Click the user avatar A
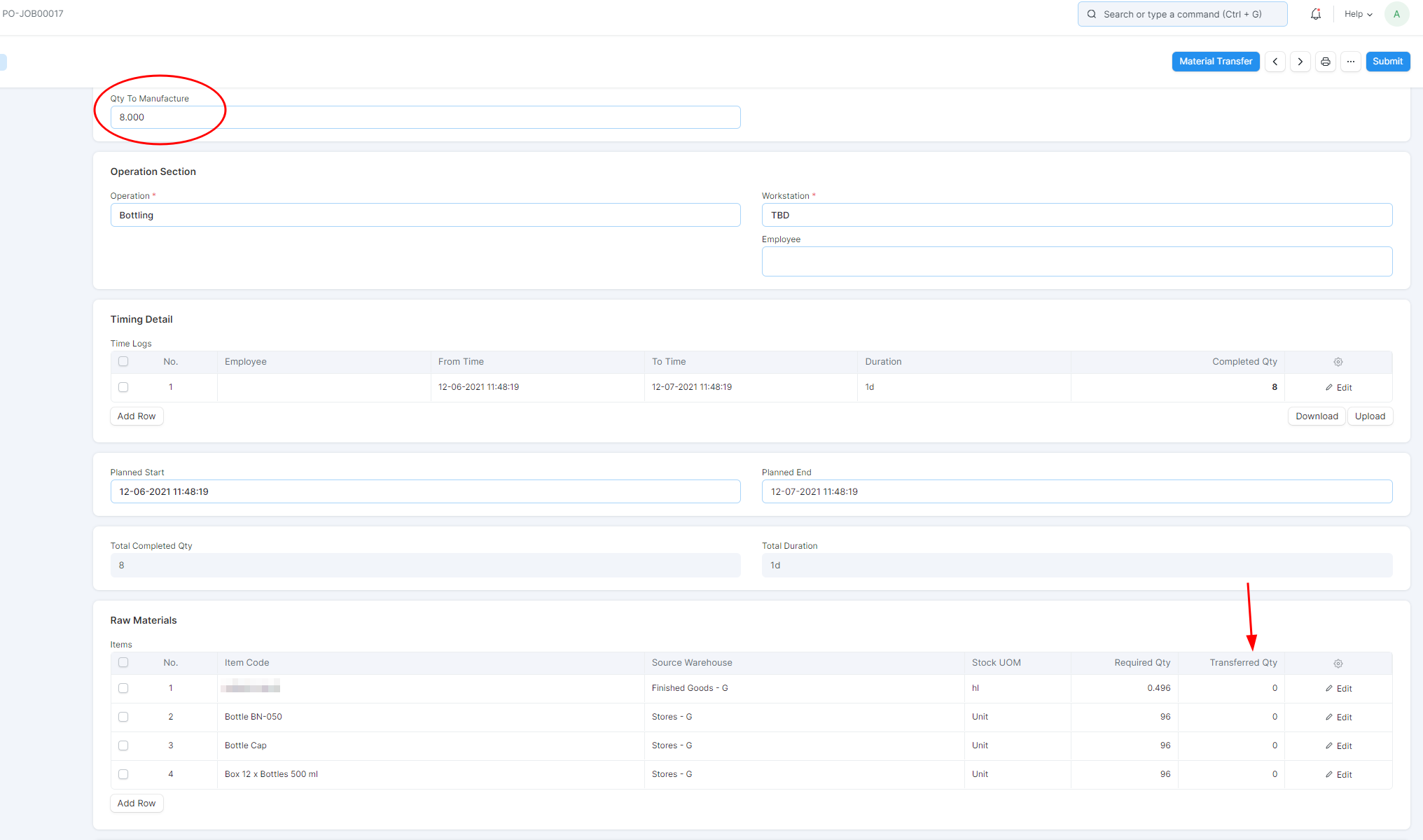 (1396, 14)
